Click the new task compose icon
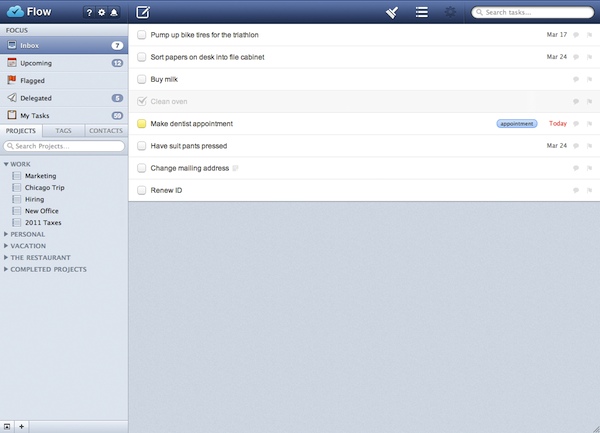This screenshot has height=433, width=600. point(143,12)
